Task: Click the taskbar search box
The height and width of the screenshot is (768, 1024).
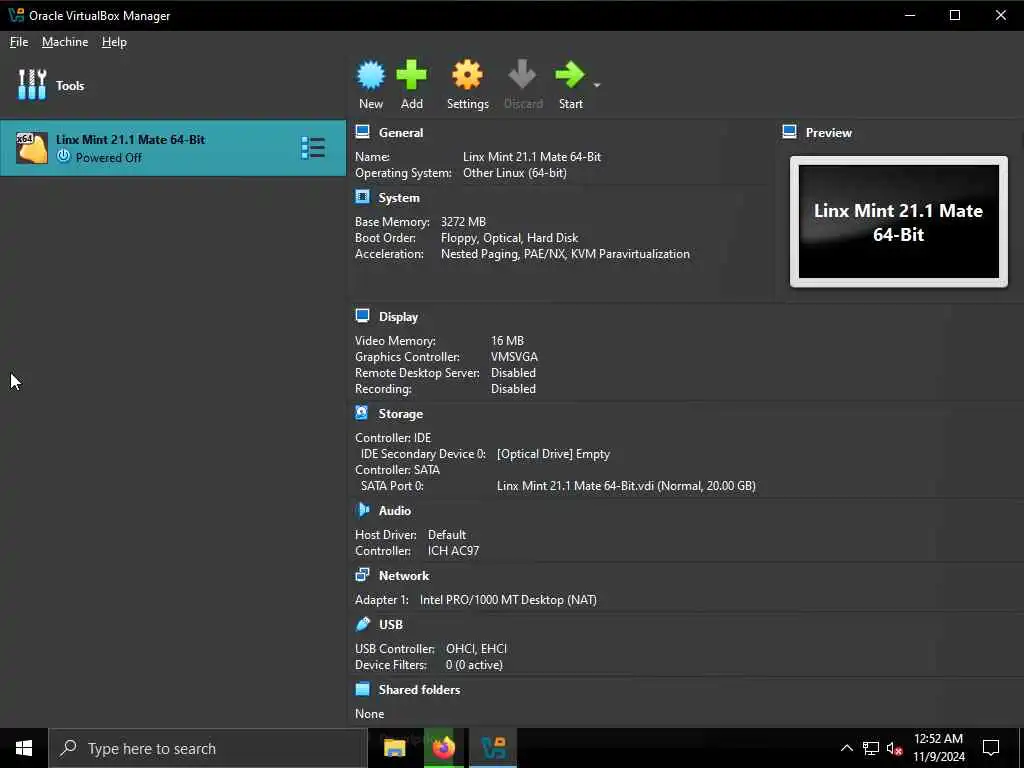Action: click(x=208, y=748)
